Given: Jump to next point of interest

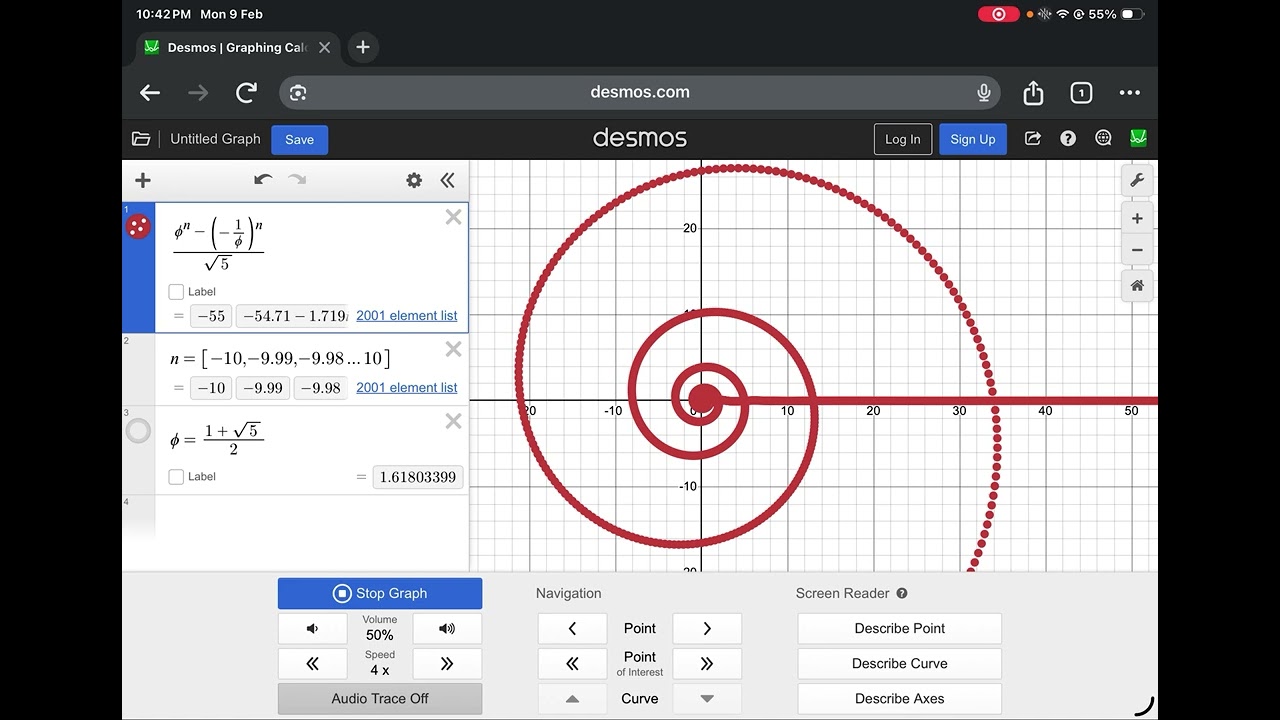Looking at the screenshot, I should (707, 664).
